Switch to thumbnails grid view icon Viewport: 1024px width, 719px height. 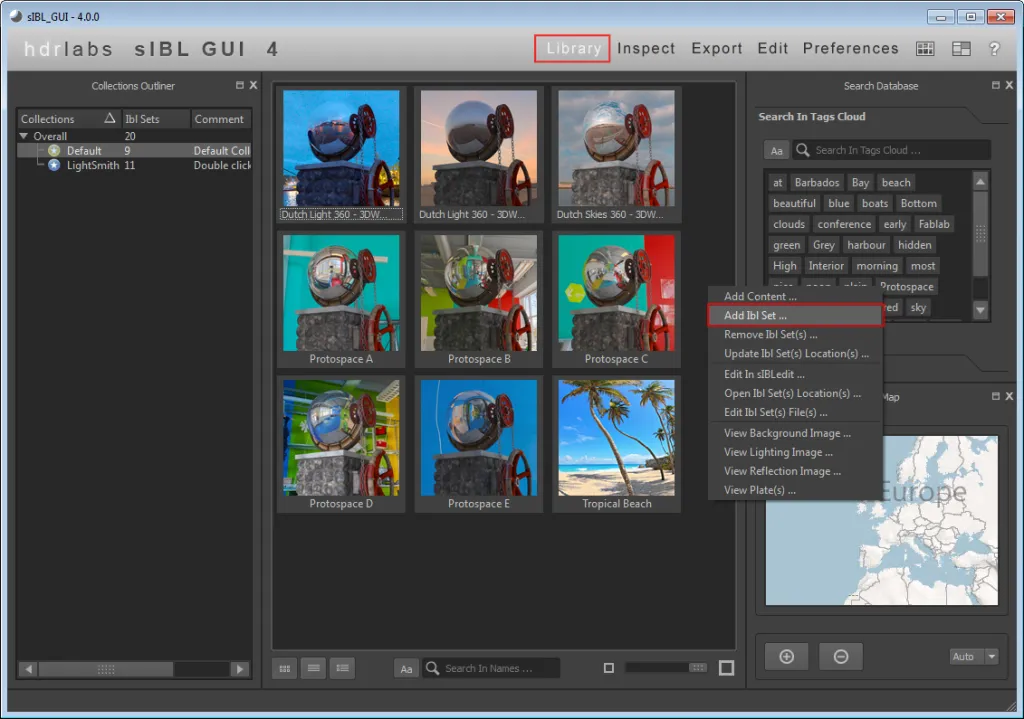284,668
